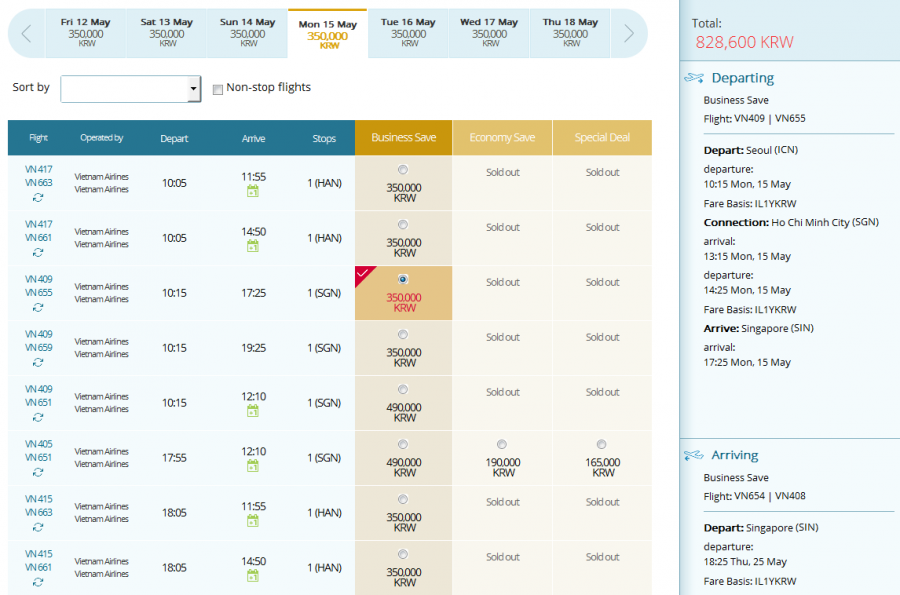Click previous dates arrow in date carousel
This screenshot has height=595, width=900.
[26, 34]
